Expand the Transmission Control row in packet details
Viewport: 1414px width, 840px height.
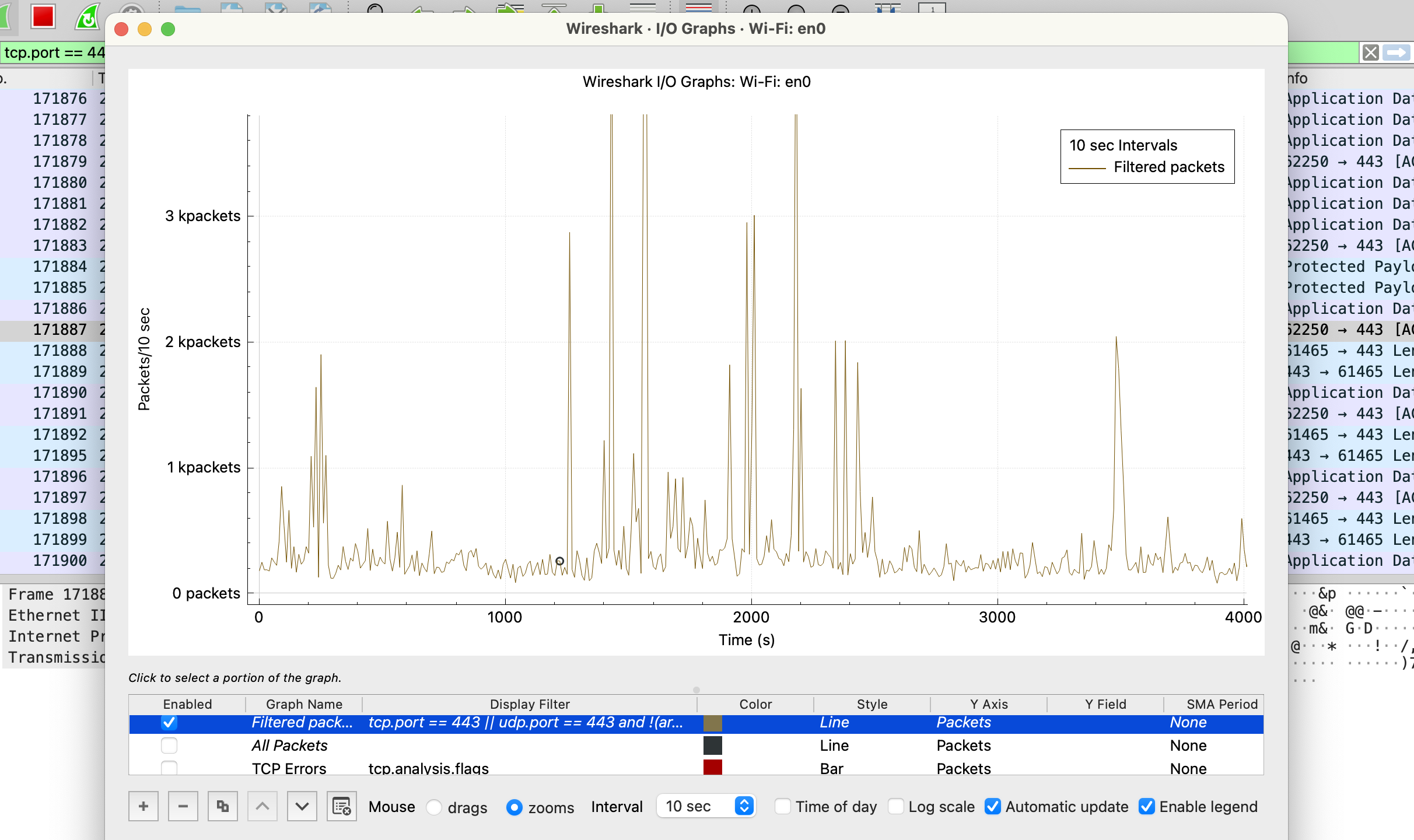click(56, 657)
